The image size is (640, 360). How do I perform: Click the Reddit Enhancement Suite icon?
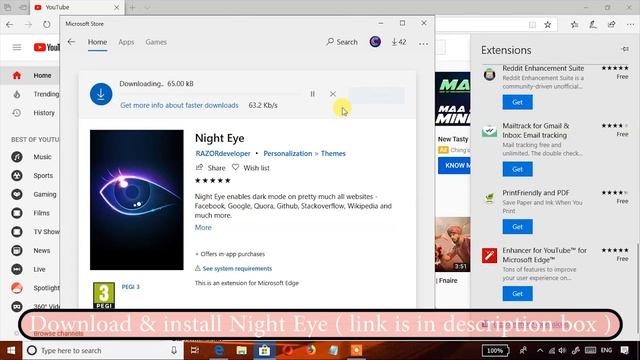pos(489,74)
